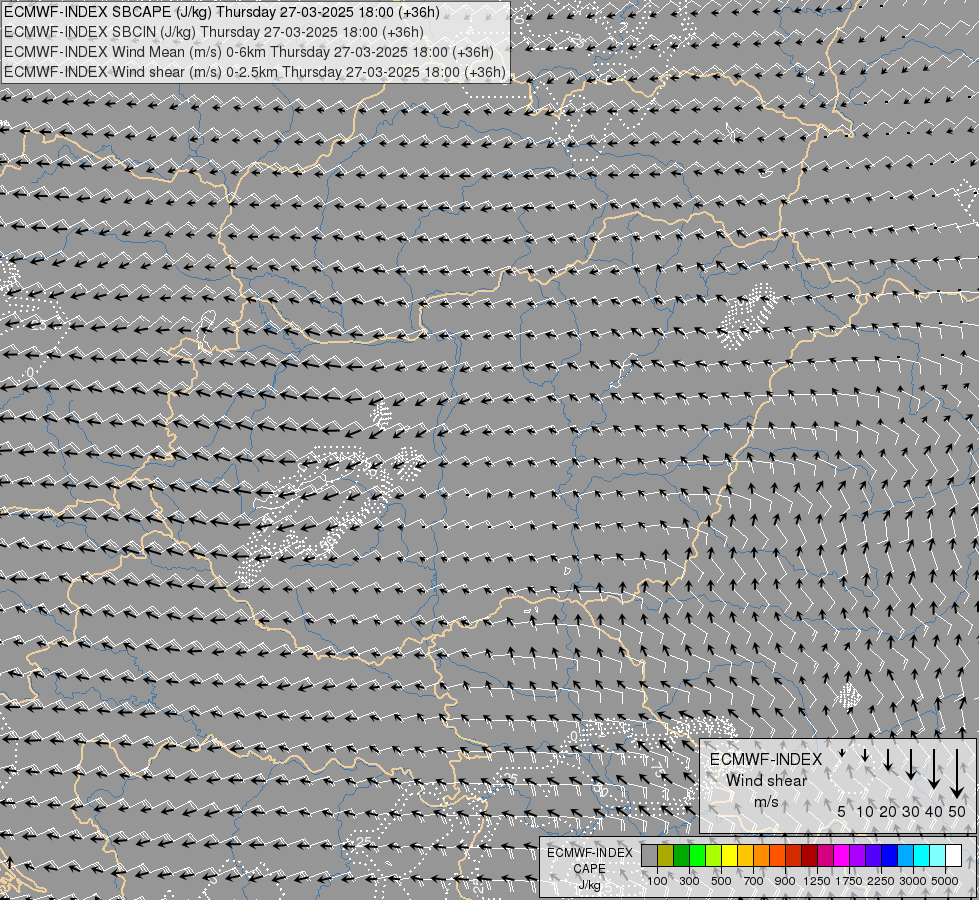Select the white swatch ending the CAPE scale

point(953,856)
